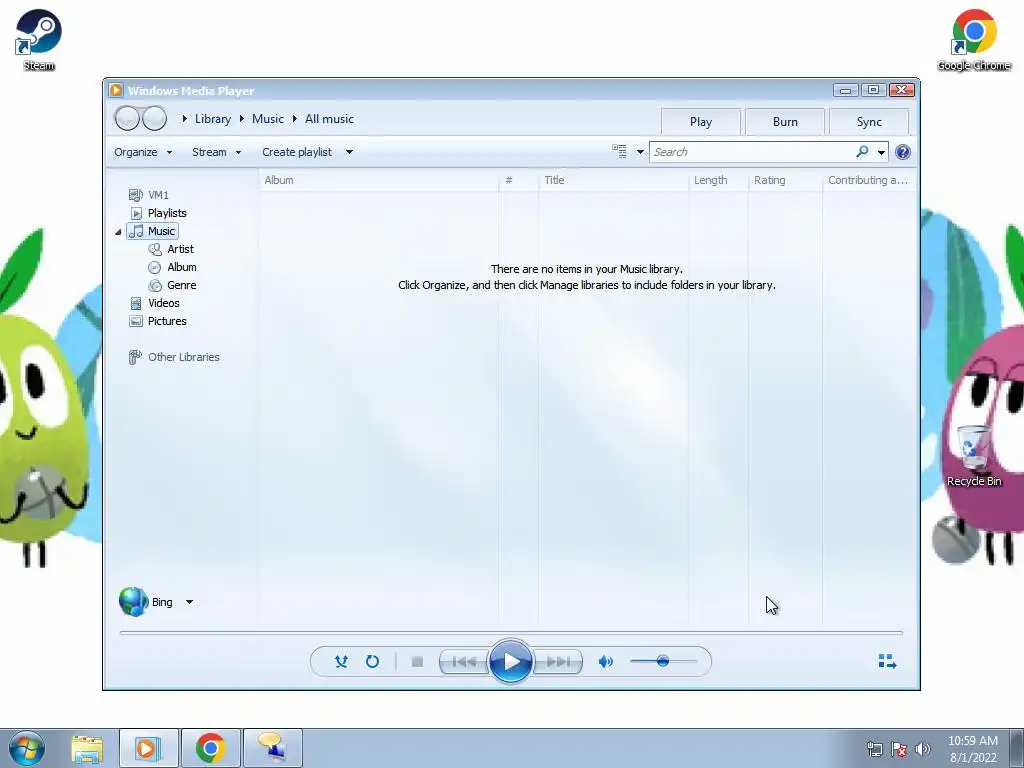
Task: Click the Next track button
Action: (x=558, y=662)
